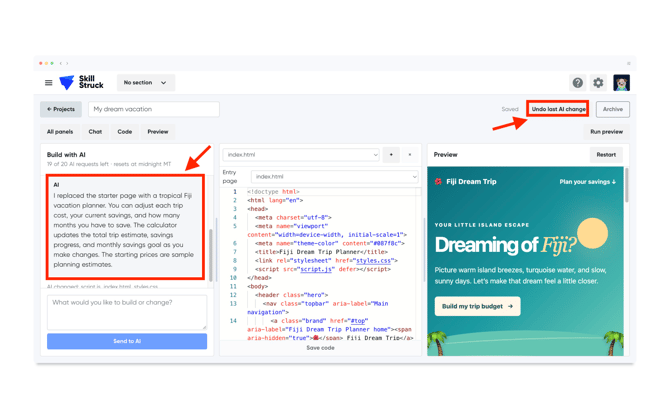Click the Archive button
Screen dimensions: 670x418
(613, 109)
